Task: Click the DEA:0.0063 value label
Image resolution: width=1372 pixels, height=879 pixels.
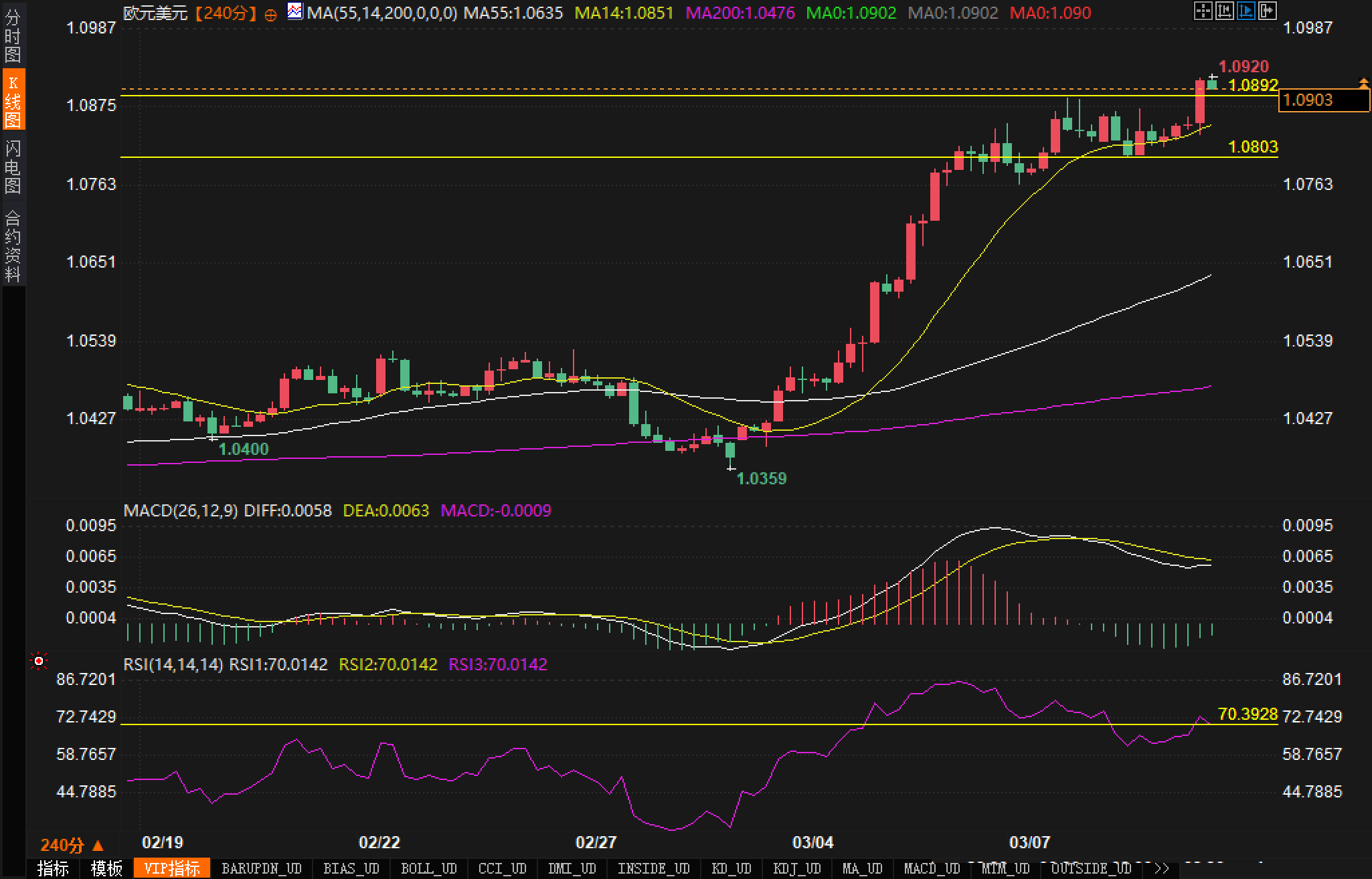Action: point(385,510)
